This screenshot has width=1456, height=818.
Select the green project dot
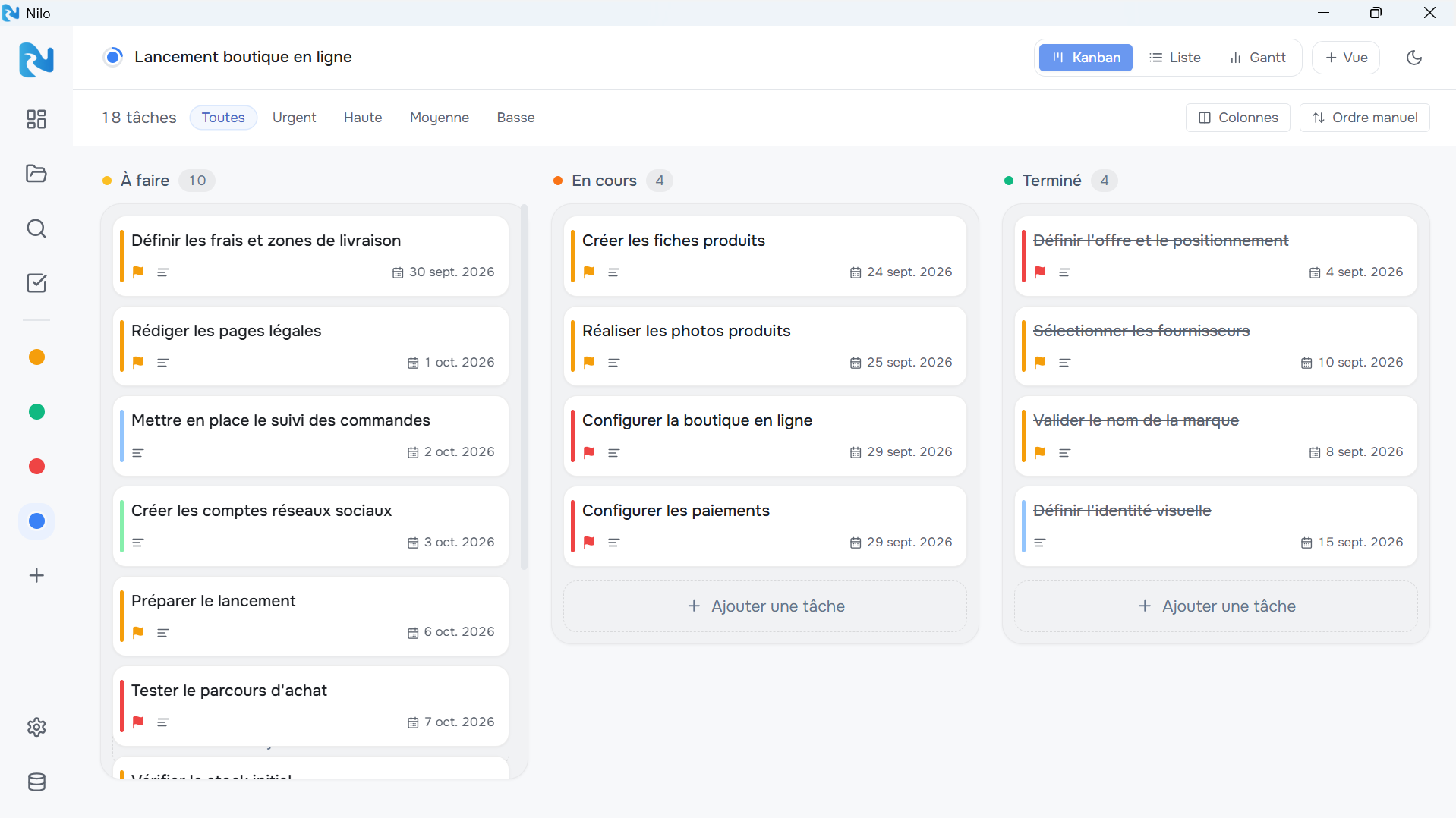click(x=36, y=412)
